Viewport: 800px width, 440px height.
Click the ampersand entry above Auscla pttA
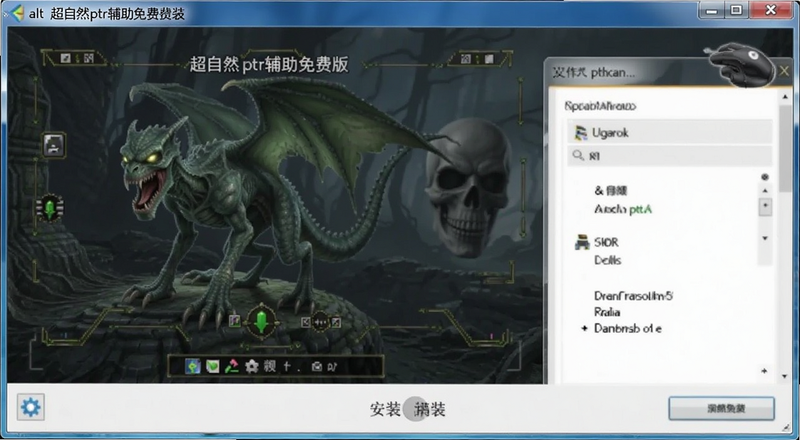tap(610, 190)
